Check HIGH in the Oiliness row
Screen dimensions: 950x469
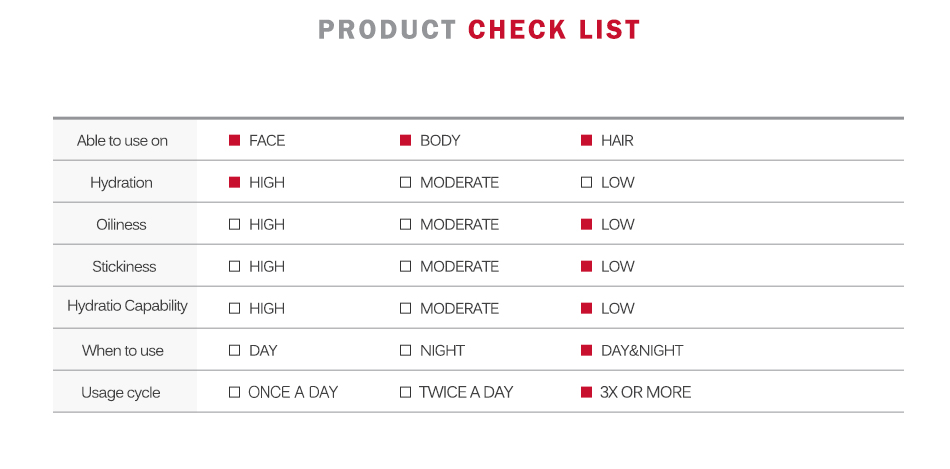(235, 225)
